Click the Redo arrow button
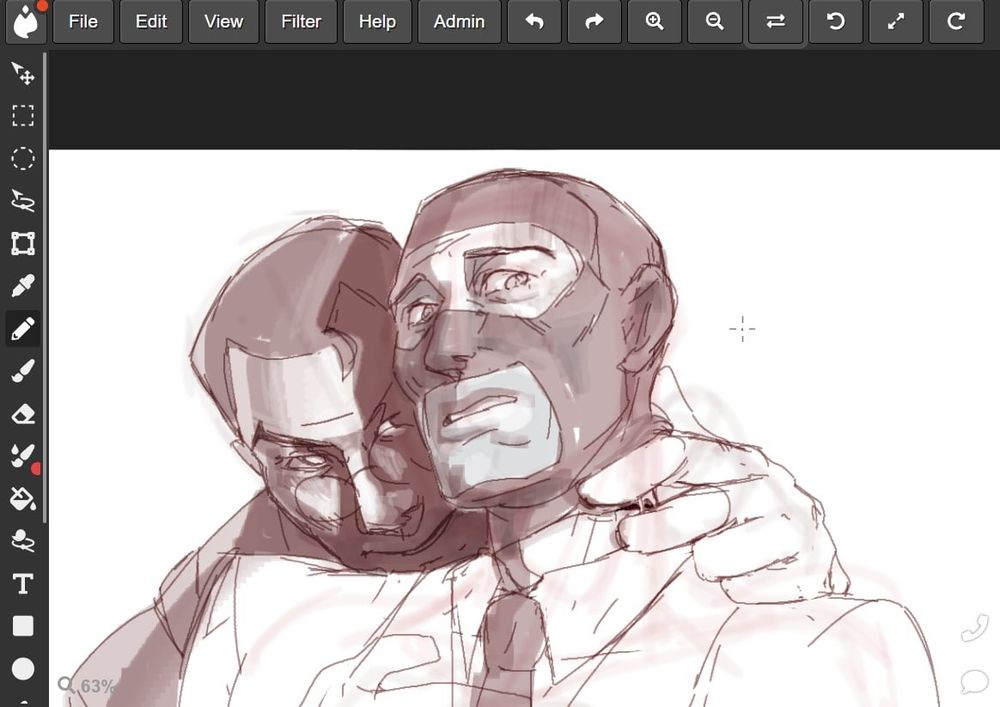The height and width of the screenshot is (707, 1000). click(594, 22)
